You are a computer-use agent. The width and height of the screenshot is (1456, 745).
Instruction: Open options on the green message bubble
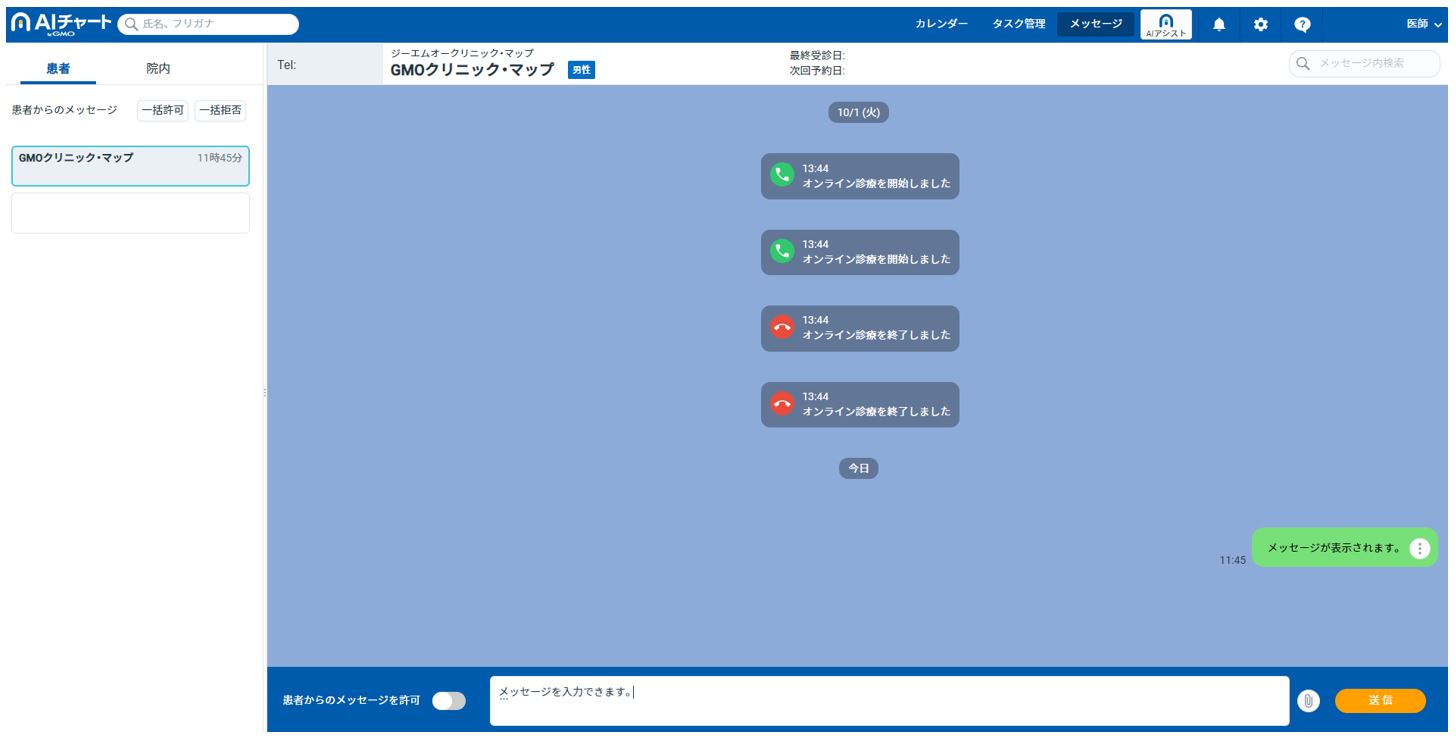tap(1419, 547)
